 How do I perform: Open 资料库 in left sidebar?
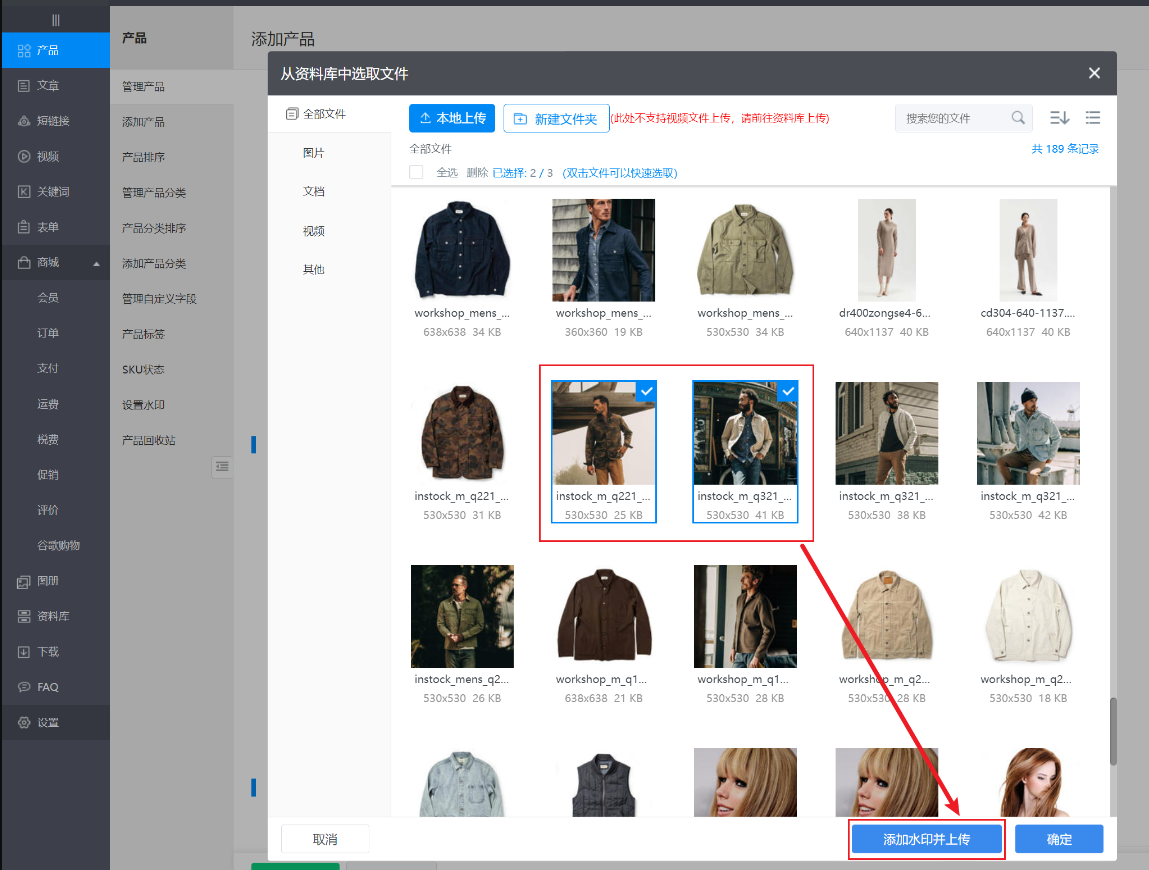pos(52,616)
